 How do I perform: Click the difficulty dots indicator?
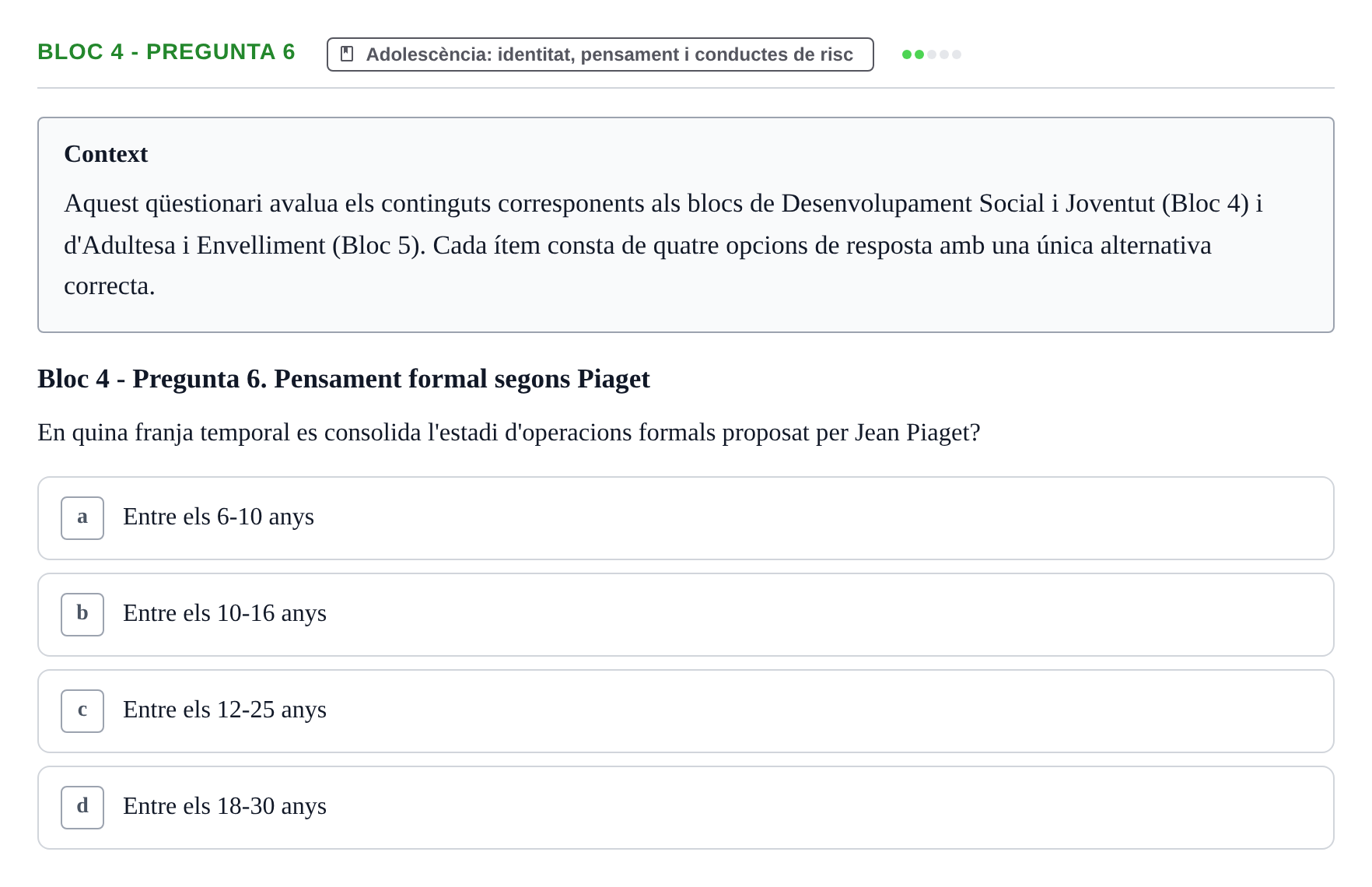pos(931,54)
